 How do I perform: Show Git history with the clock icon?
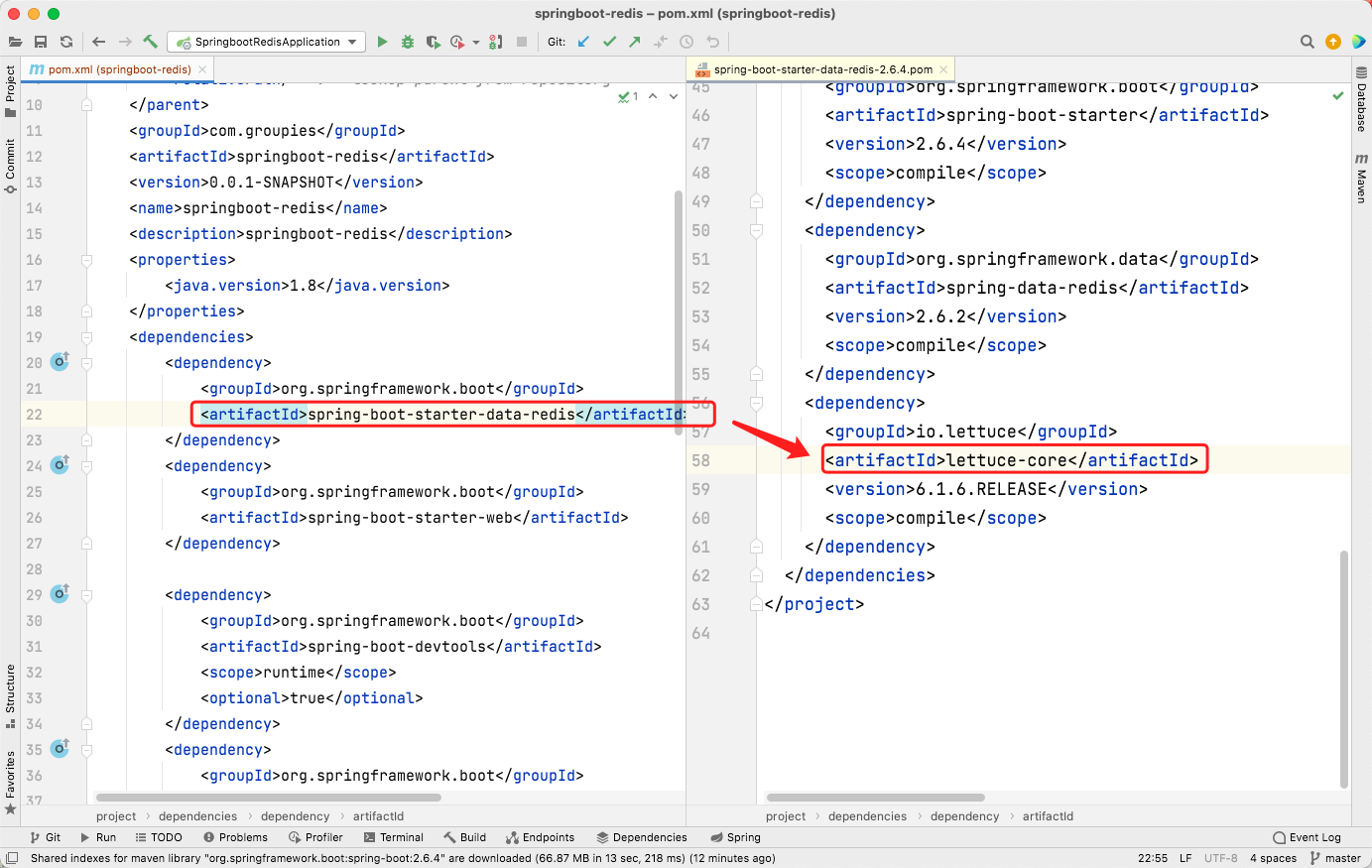(x=686, y=42)
